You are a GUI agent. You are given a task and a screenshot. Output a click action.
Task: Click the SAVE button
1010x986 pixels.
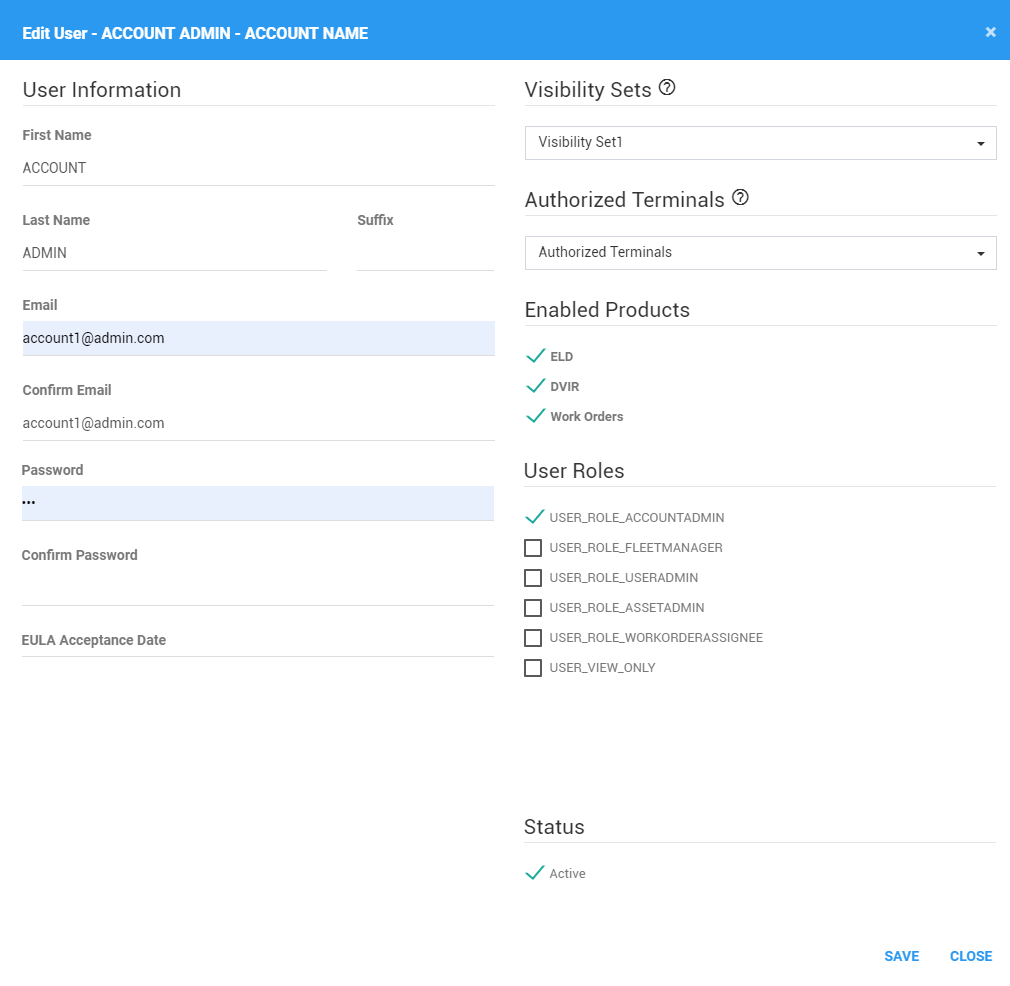[901, 956]
